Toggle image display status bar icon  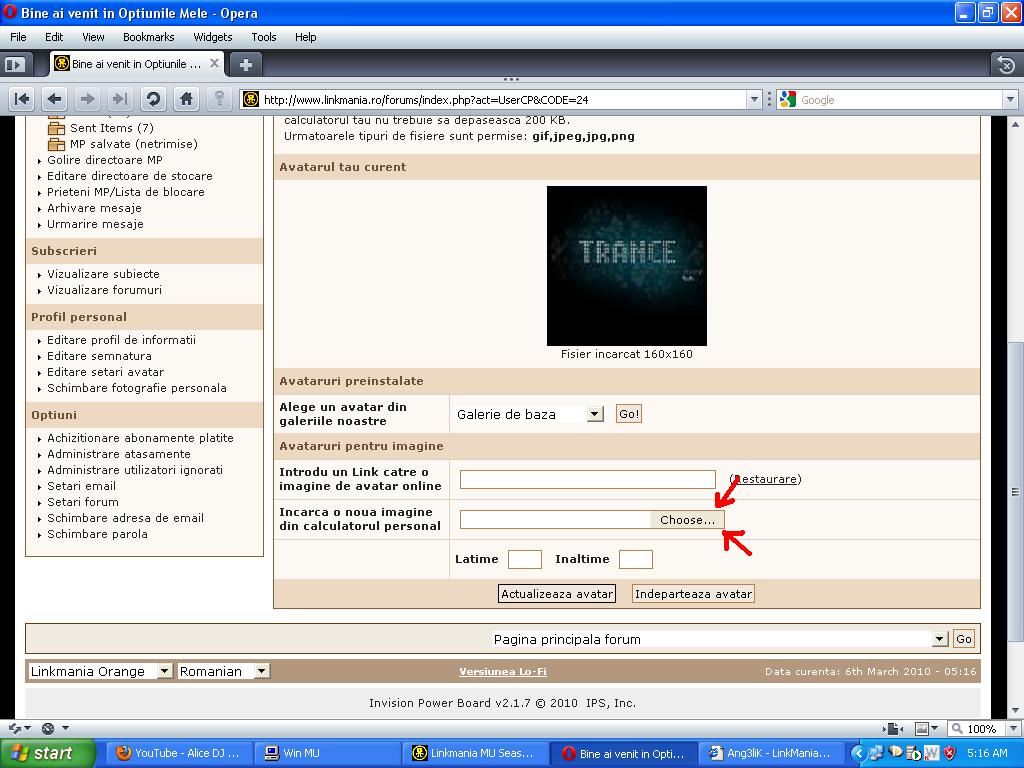(x=921, y=728)
